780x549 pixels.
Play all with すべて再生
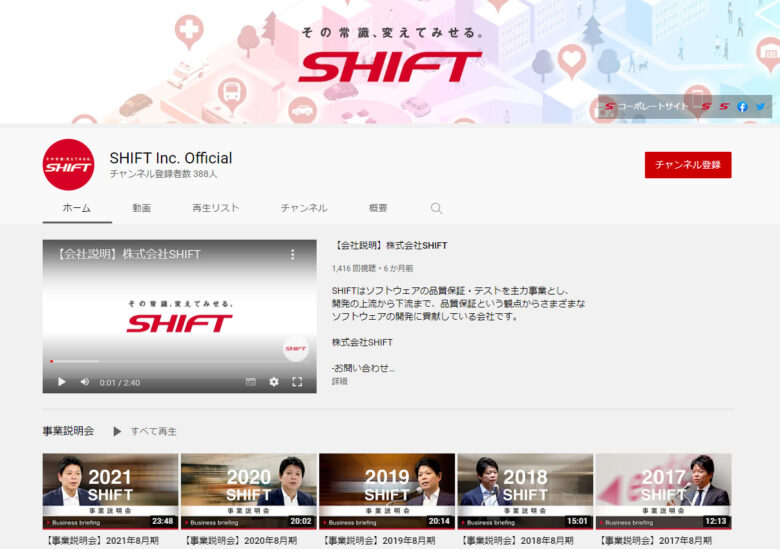click(145, 431)
